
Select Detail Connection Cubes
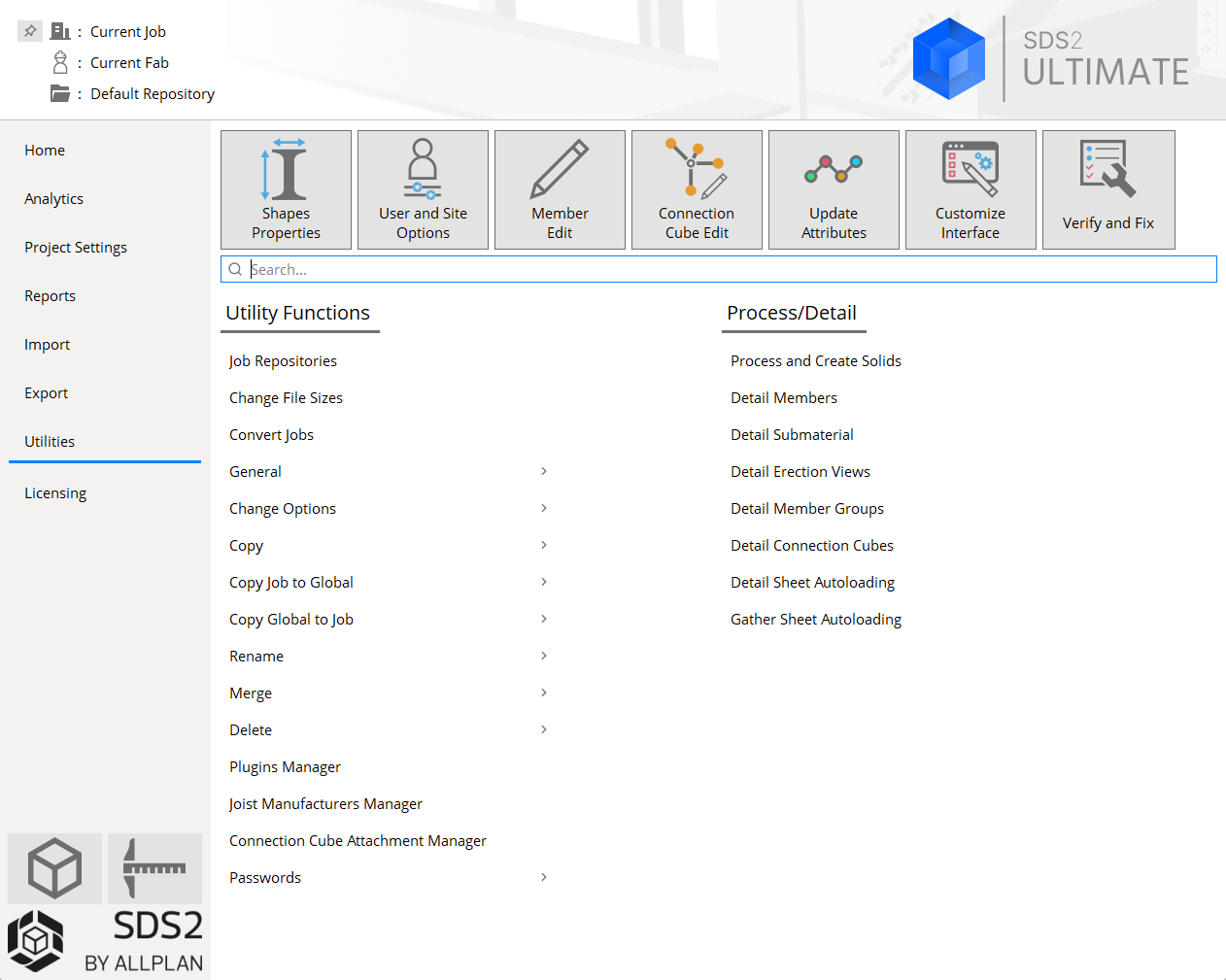click(x=812, y=545)
